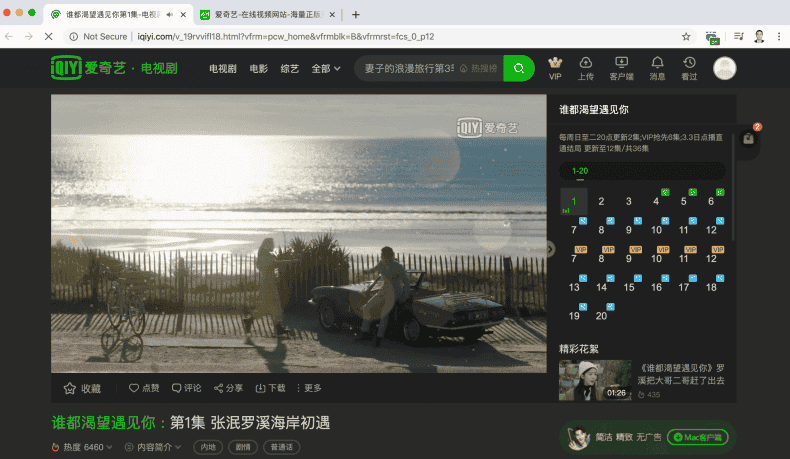
Task: Click the share (分享) icon
Action: click(228, 388)
